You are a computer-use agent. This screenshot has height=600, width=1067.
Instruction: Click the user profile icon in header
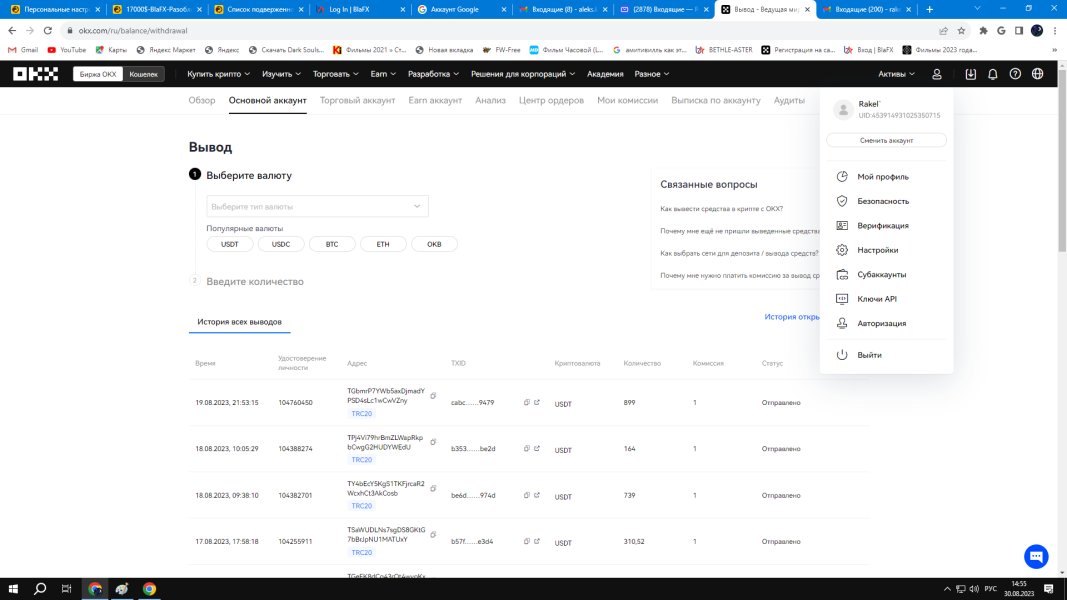937,74
